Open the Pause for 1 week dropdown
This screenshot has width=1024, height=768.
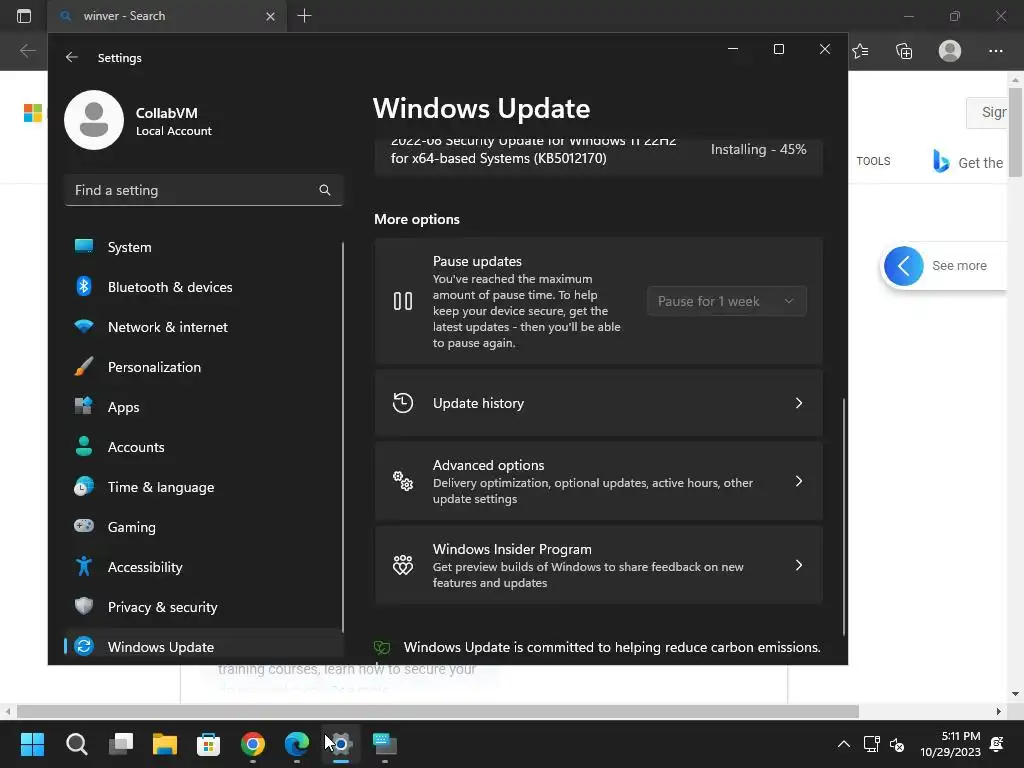726,301
